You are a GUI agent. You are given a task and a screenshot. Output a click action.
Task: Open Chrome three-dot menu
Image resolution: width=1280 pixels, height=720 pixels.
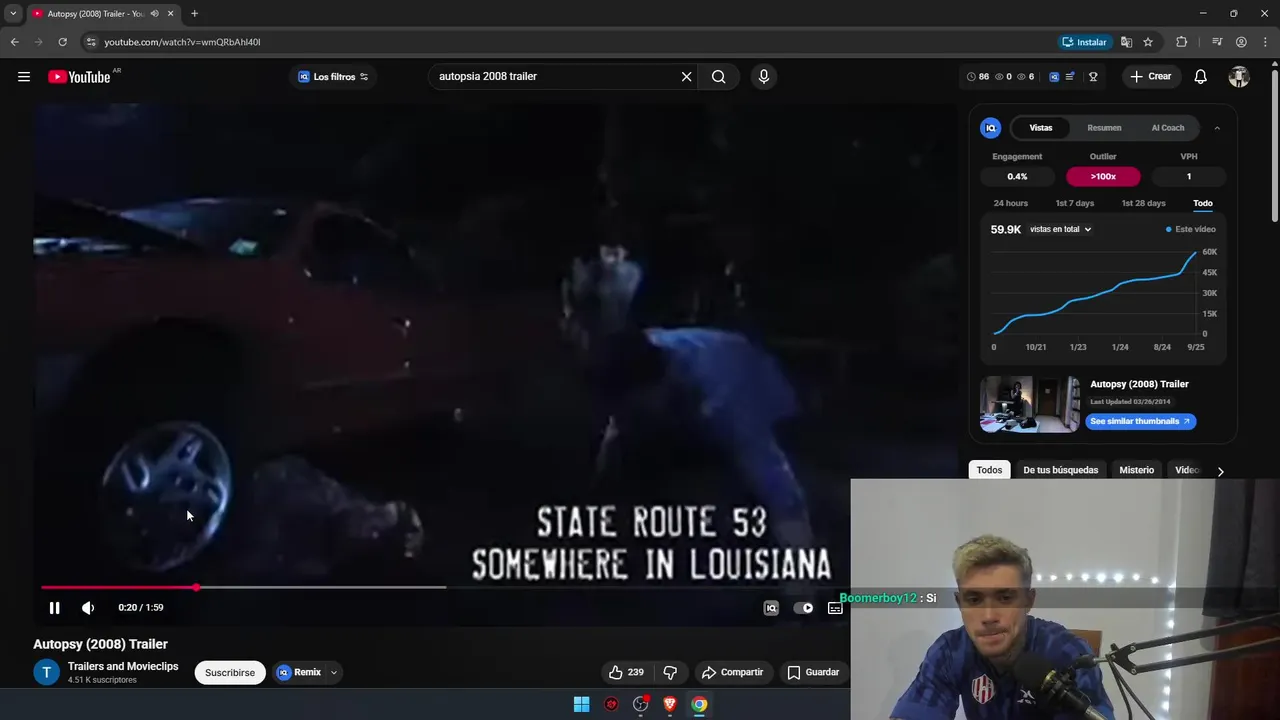(x=1265, y=42)
